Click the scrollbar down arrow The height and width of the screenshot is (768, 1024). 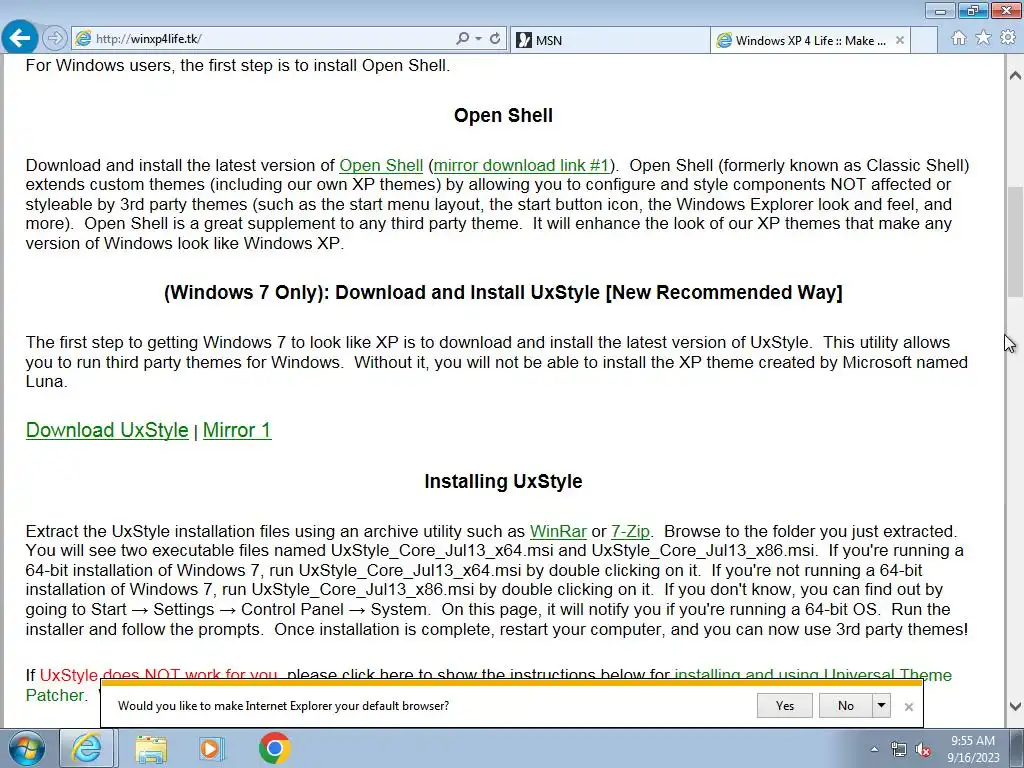click(1015, 706)
